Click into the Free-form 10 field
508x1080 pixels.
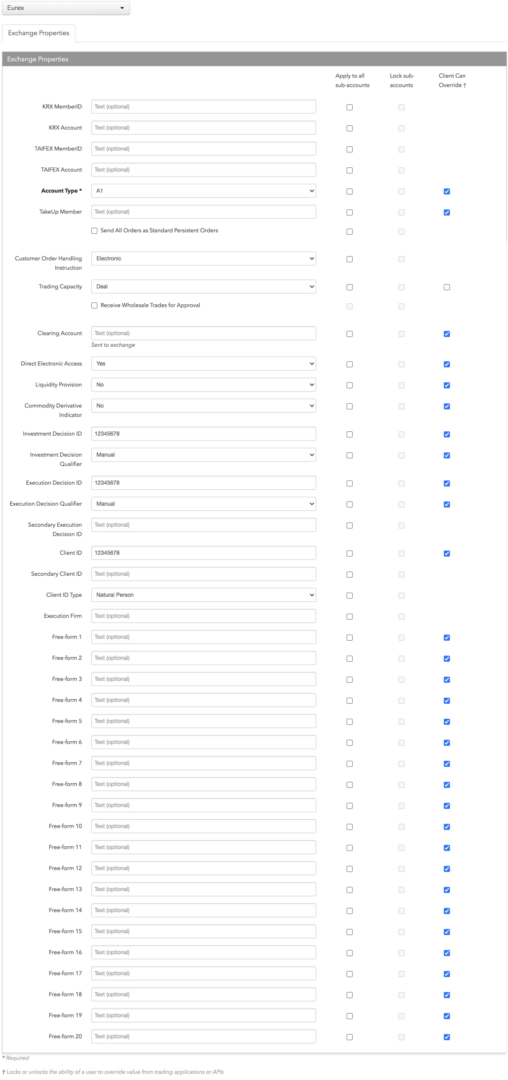[204, 827]
